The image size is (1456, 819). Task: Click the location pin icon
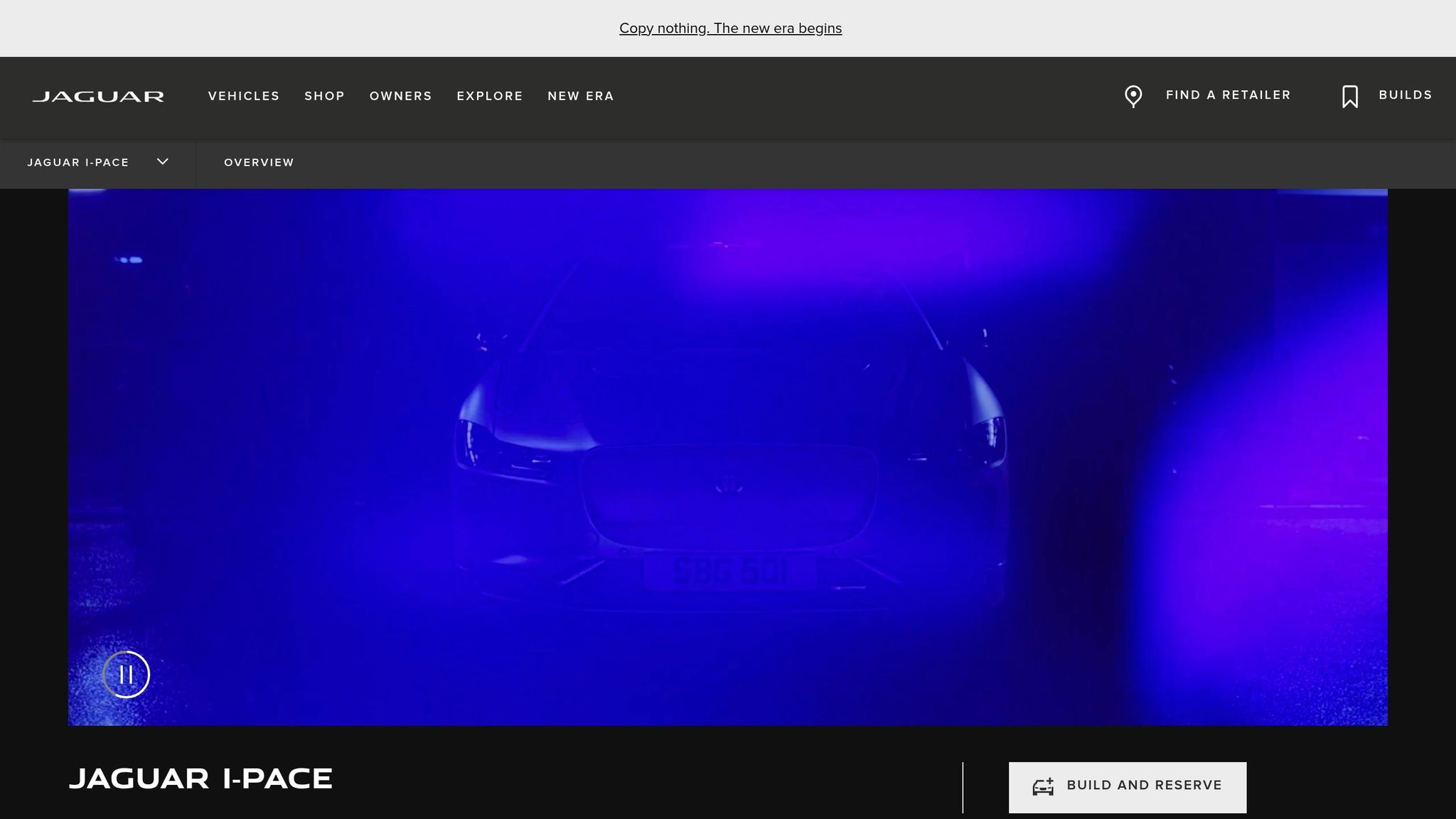tap(1133, 96)
